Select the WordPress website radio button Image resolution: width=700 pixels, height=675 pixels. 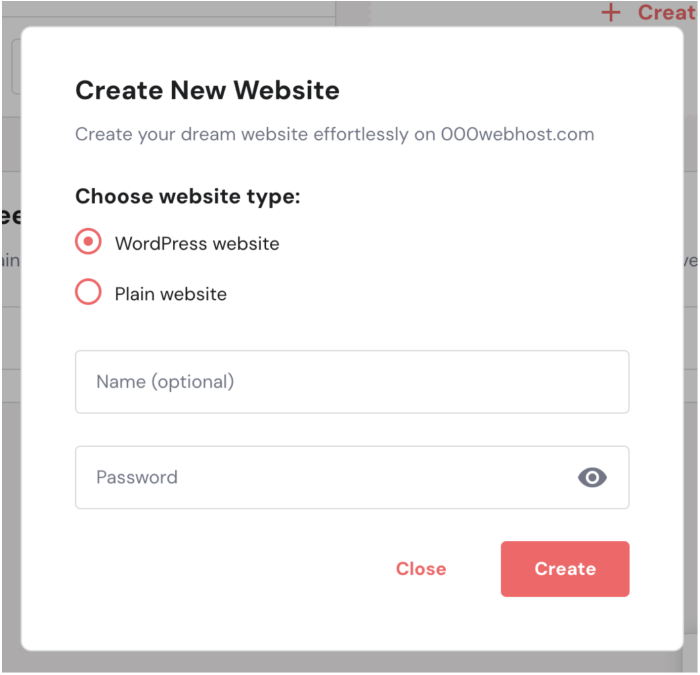coord(88,242)
